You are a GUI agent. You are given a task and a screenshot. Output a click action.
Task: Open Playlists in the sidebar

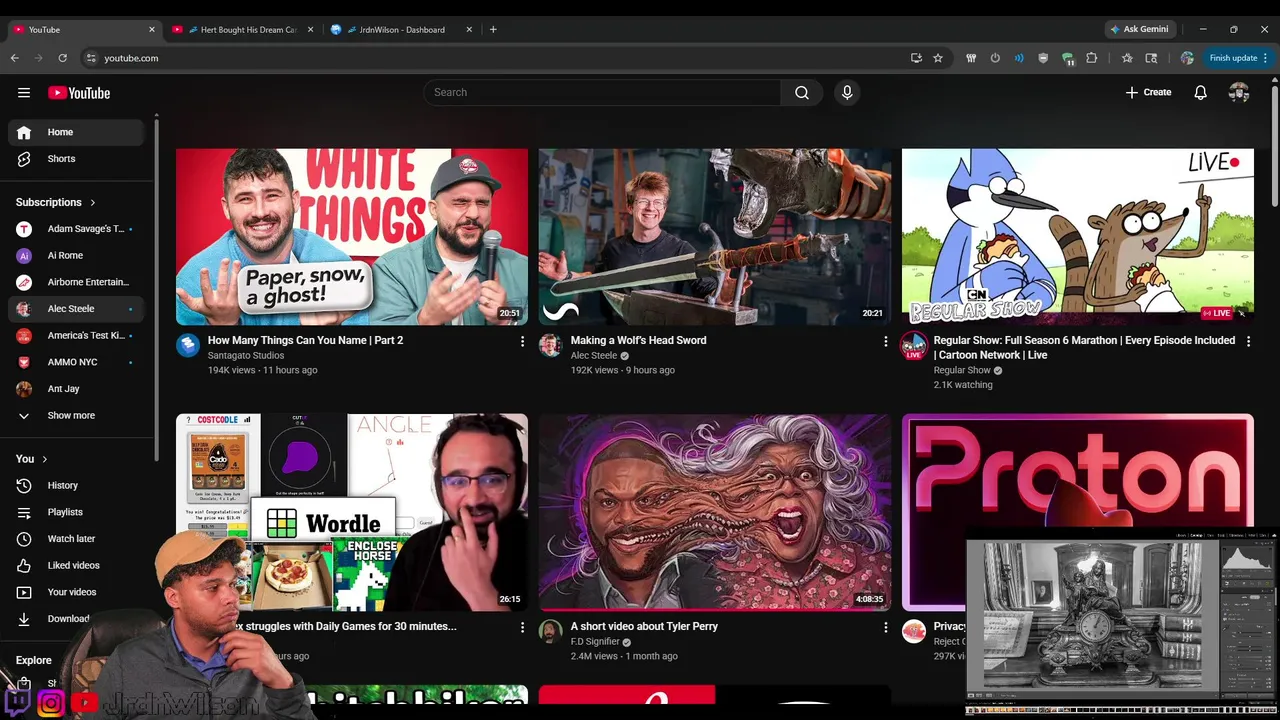point(76,512)
